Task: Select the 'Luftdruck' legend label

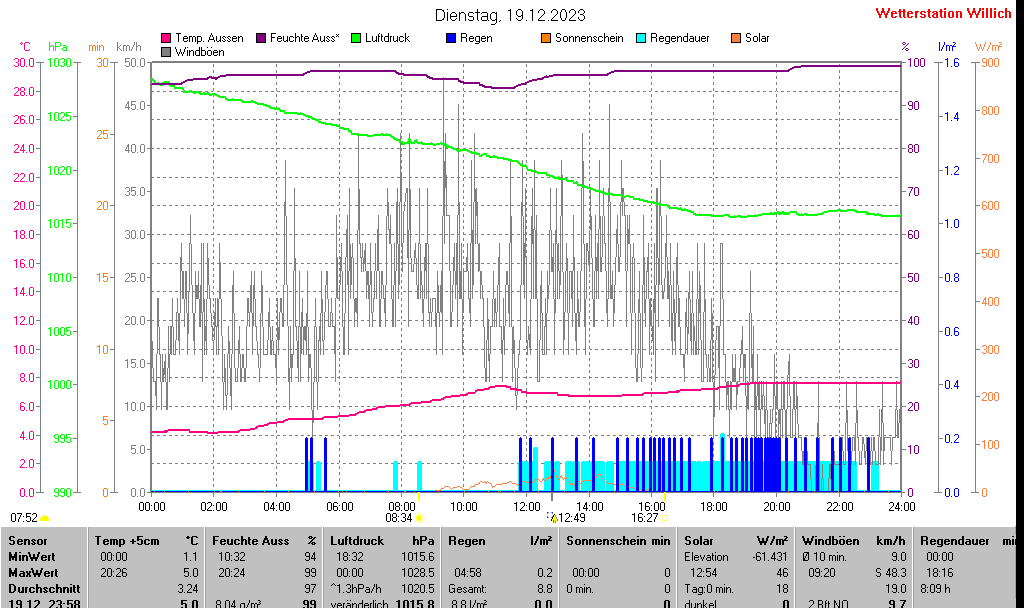Action: 387,39
